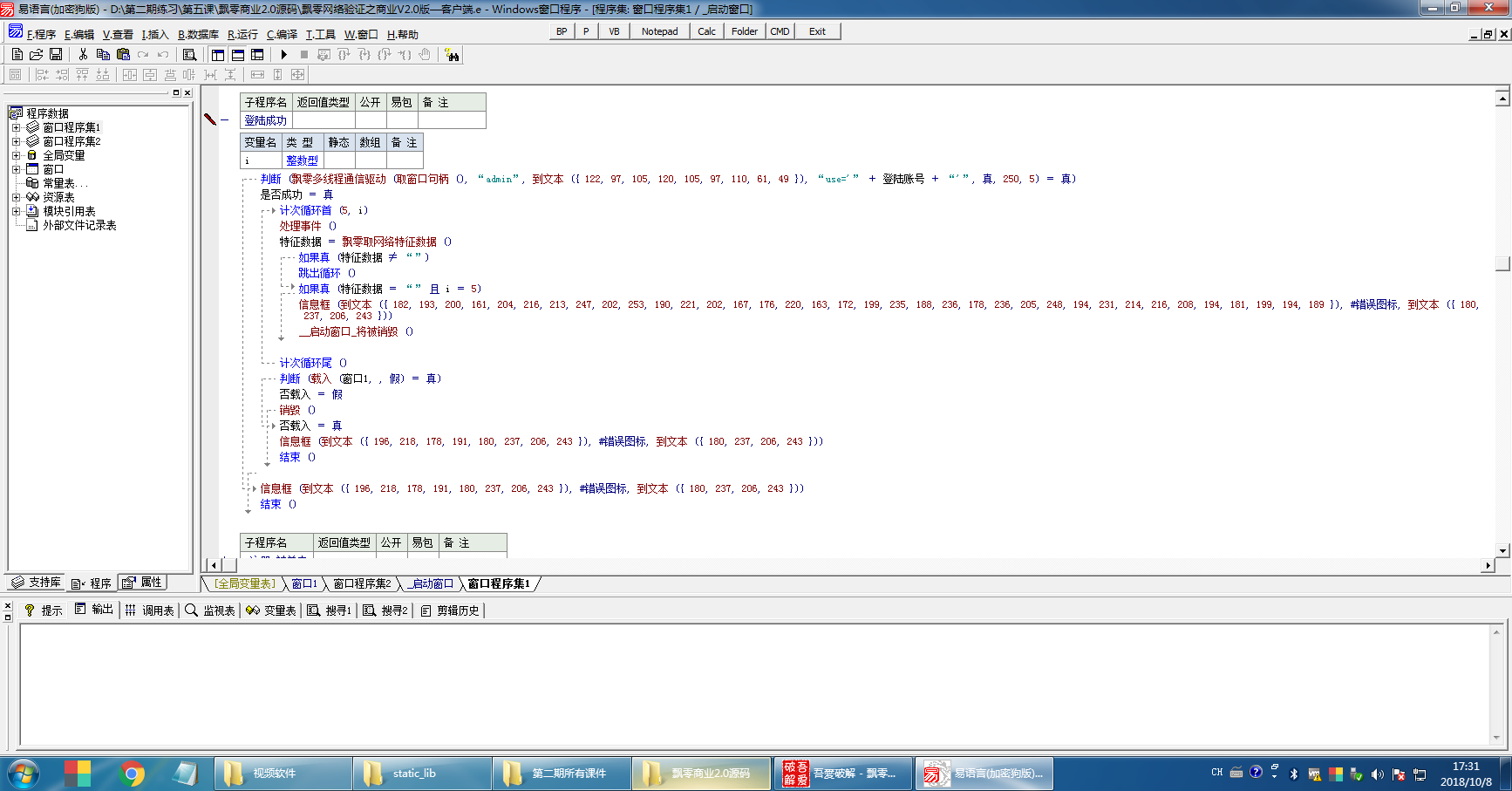Viewport: 1512px width, 791px height.
Task: Switch to the 支持库 panel tab
Action: click(36, 583)
